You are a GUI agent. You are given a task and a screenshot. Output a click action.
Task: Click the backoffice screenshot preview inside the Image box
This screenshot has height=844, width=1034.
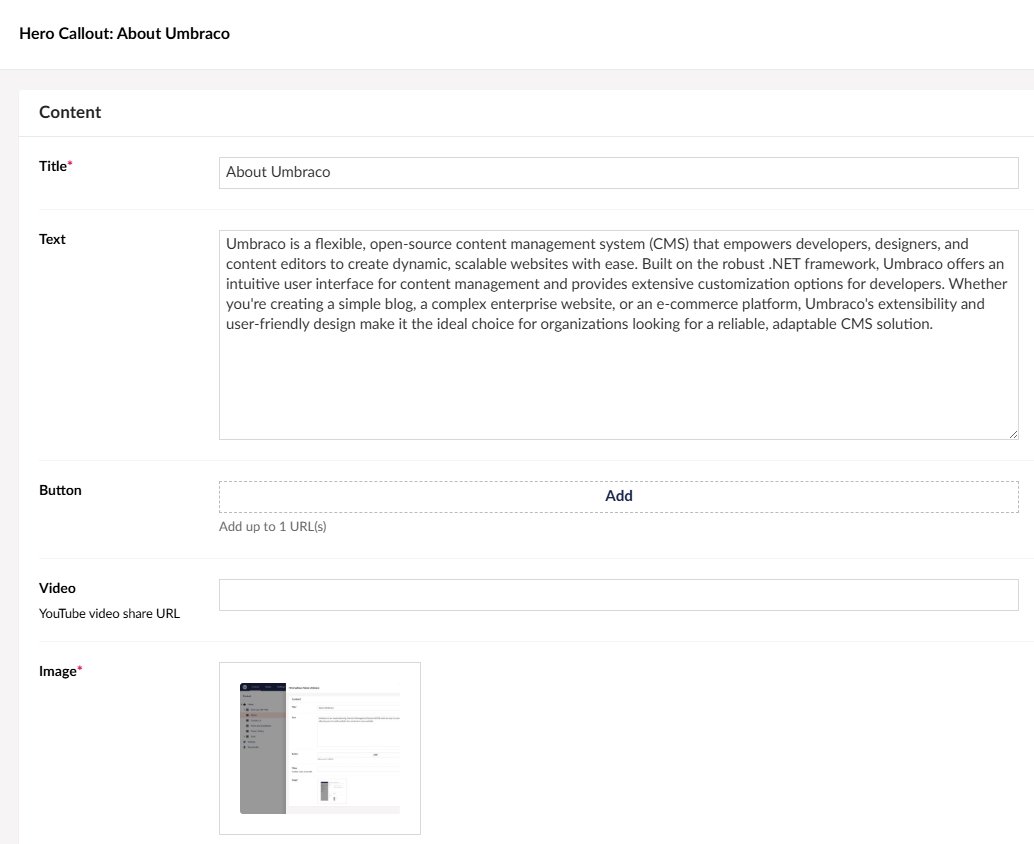coord(320,747)
